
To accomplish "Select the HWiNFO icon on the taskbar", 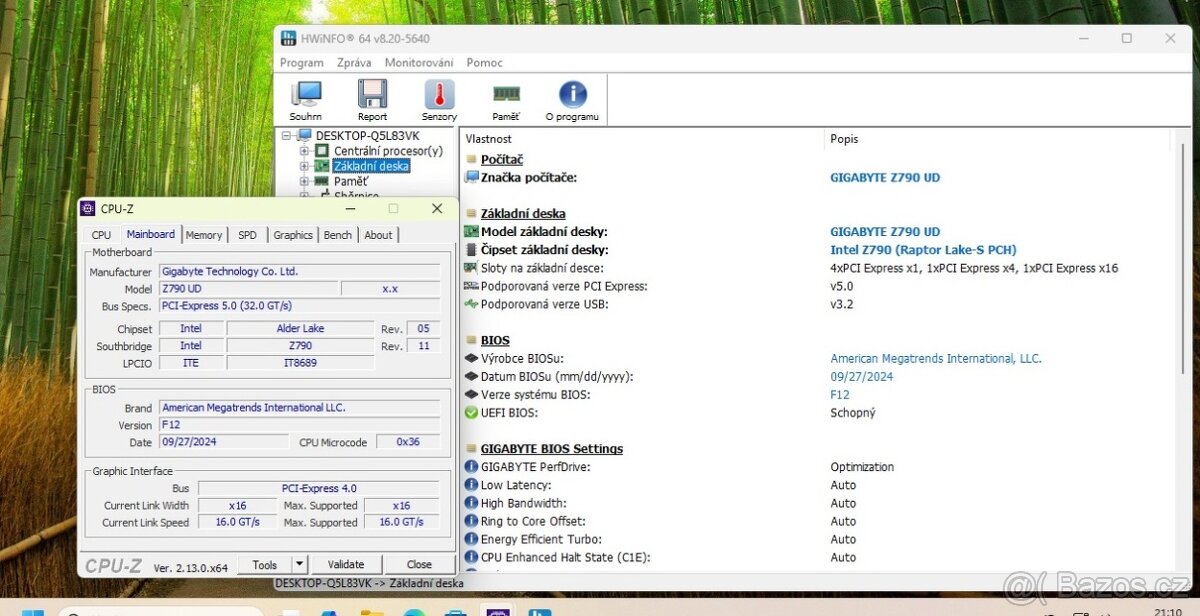I will tap(540, 611).
